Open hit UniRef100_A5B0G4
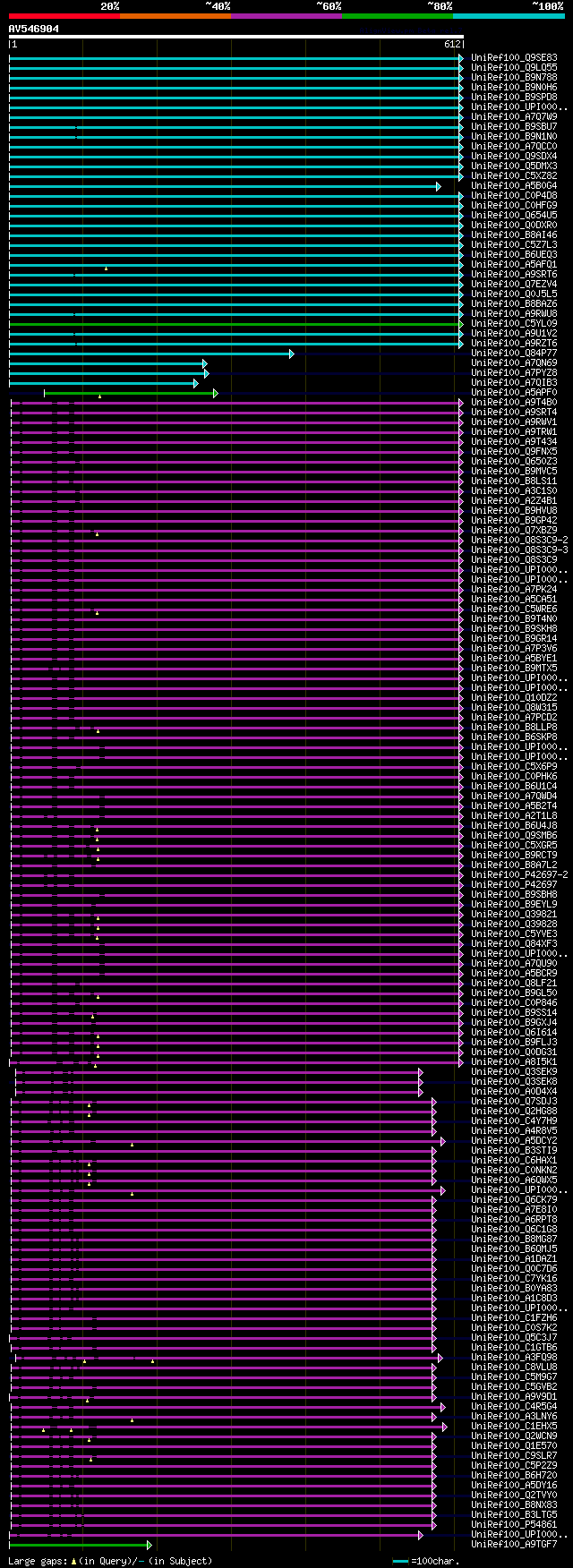 coord(514,185)
